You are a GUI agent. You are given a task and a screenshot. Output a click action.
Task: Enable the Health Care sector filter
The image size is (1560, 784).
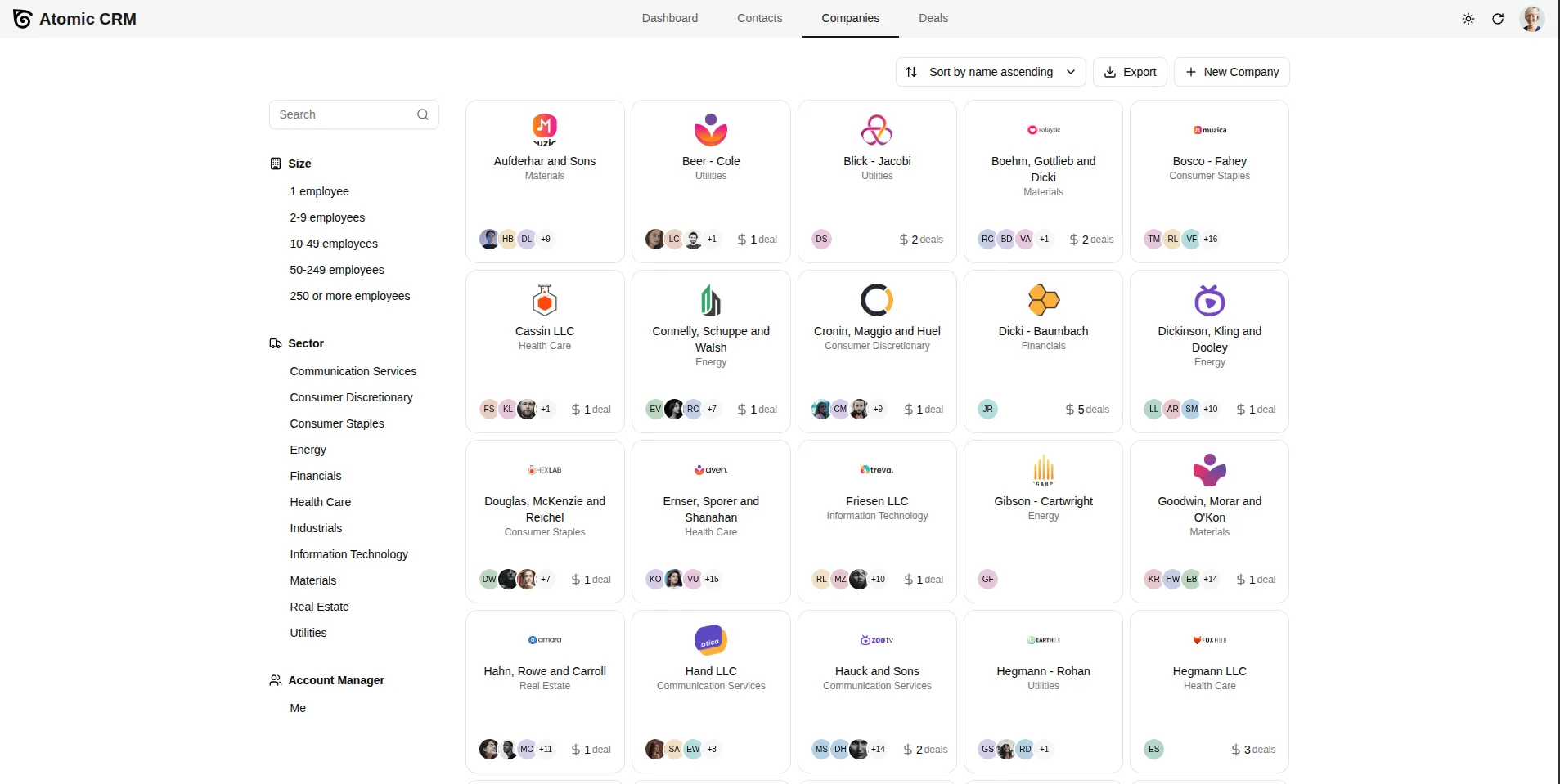[x=320, y=501]
